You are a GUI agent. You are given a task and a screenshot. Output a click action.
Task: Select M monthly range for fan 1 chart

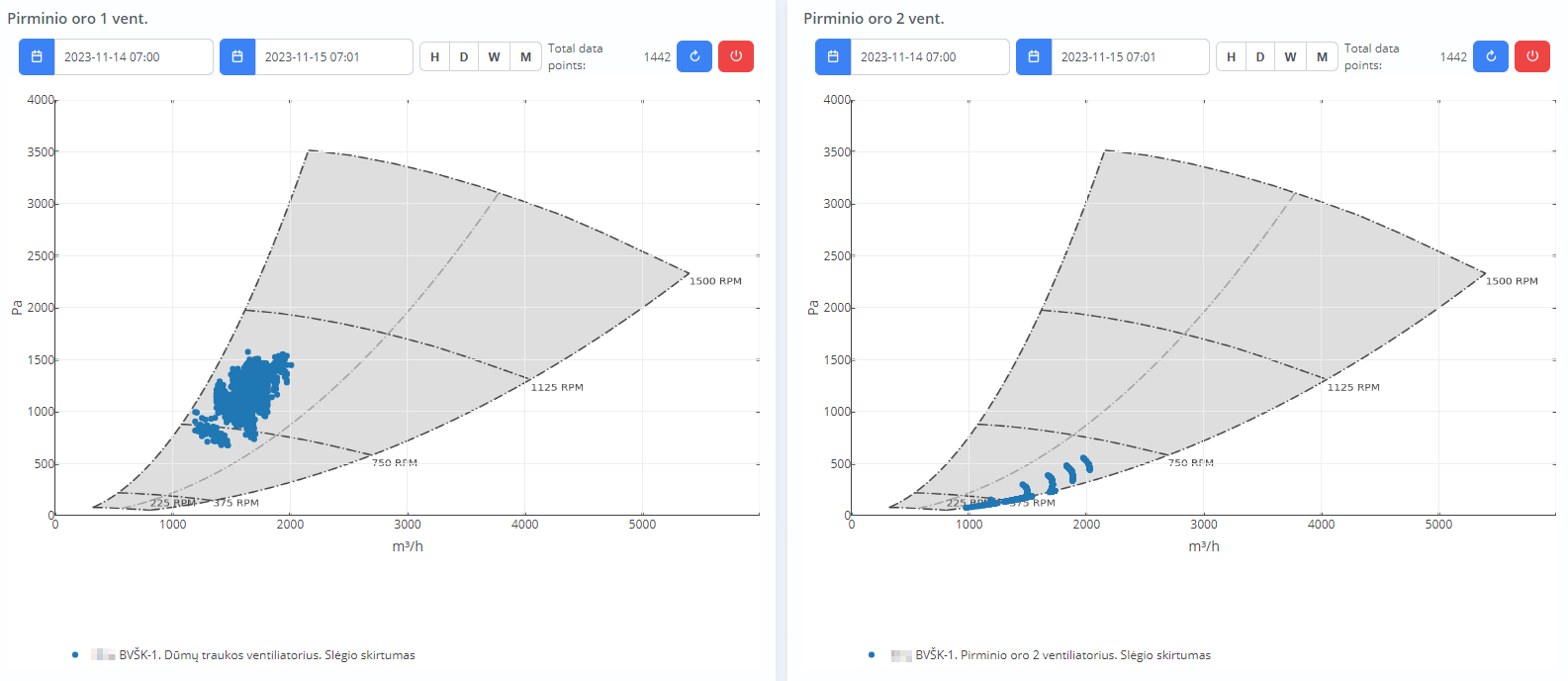click(x=525, y=57)
